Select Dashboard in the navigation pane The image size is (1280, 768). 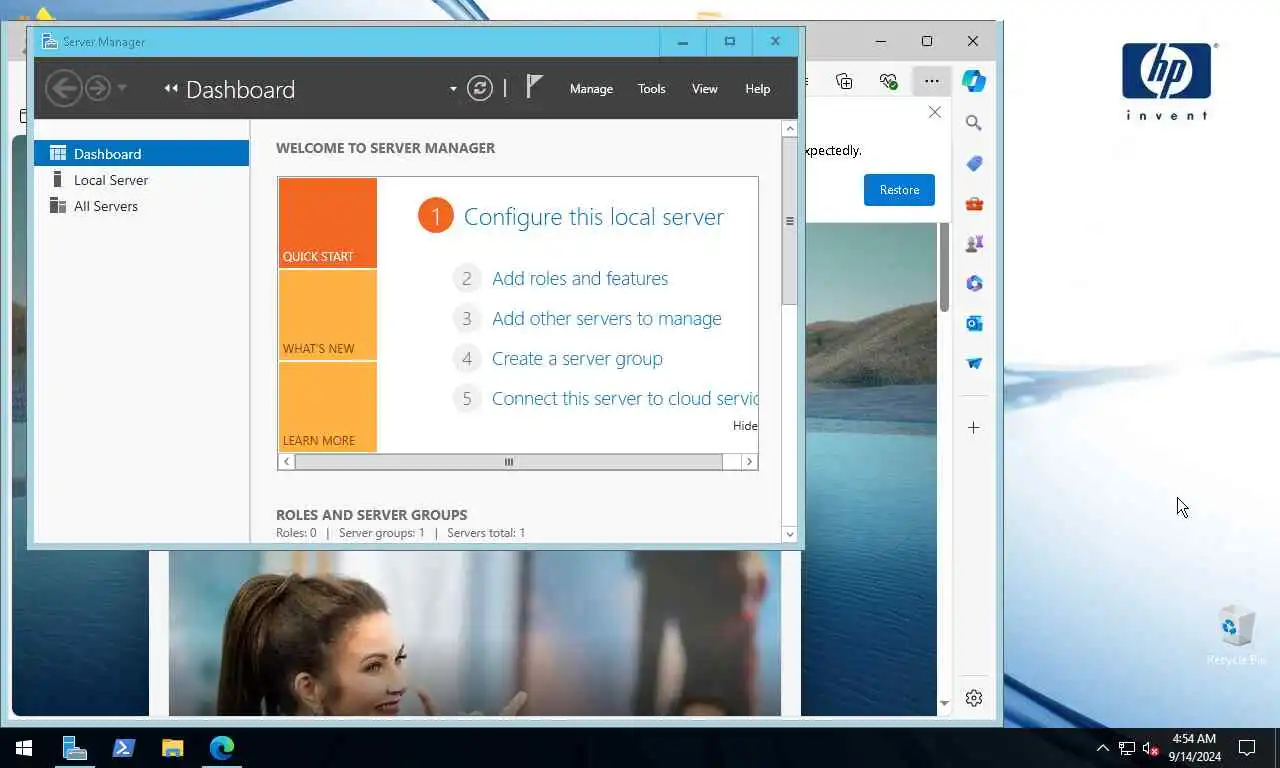(141, 153)
